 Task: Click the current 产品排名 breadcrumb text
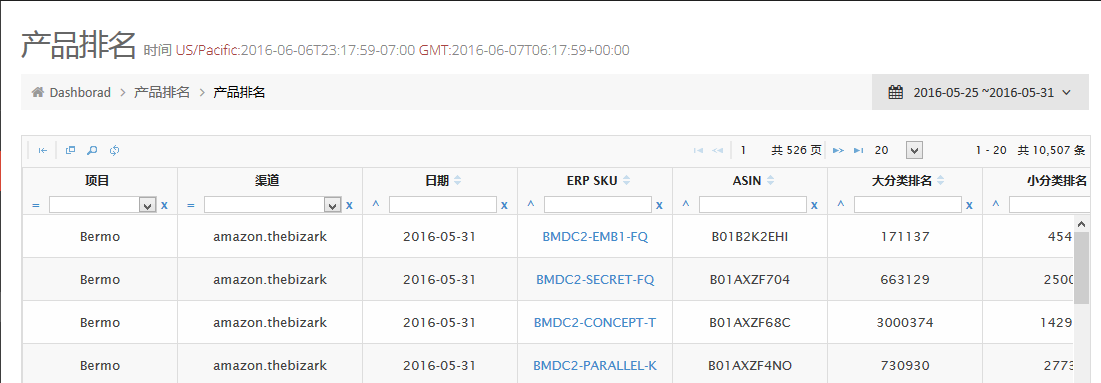(x=239, y=92)
